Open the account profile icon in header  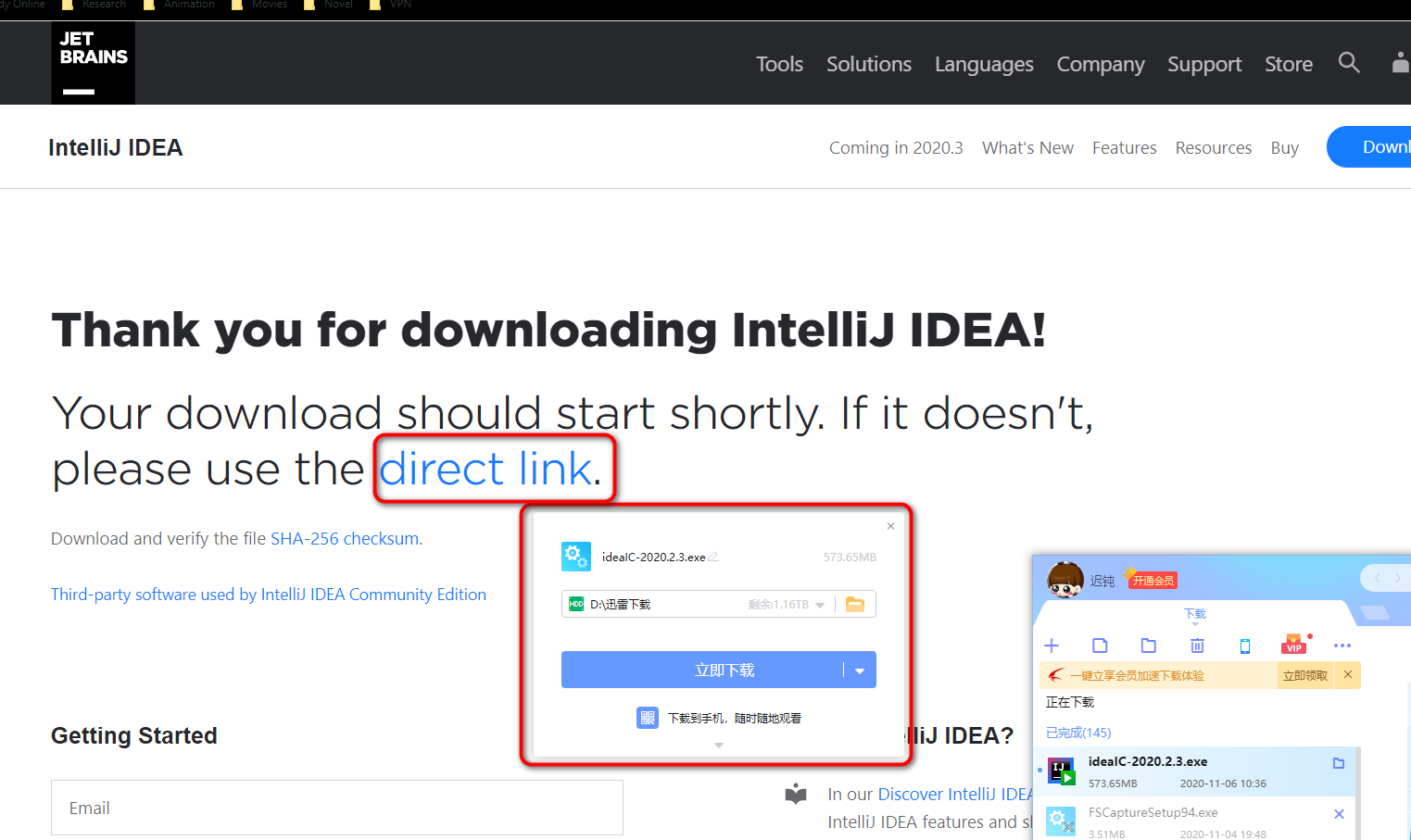[x=1401, y=63]
